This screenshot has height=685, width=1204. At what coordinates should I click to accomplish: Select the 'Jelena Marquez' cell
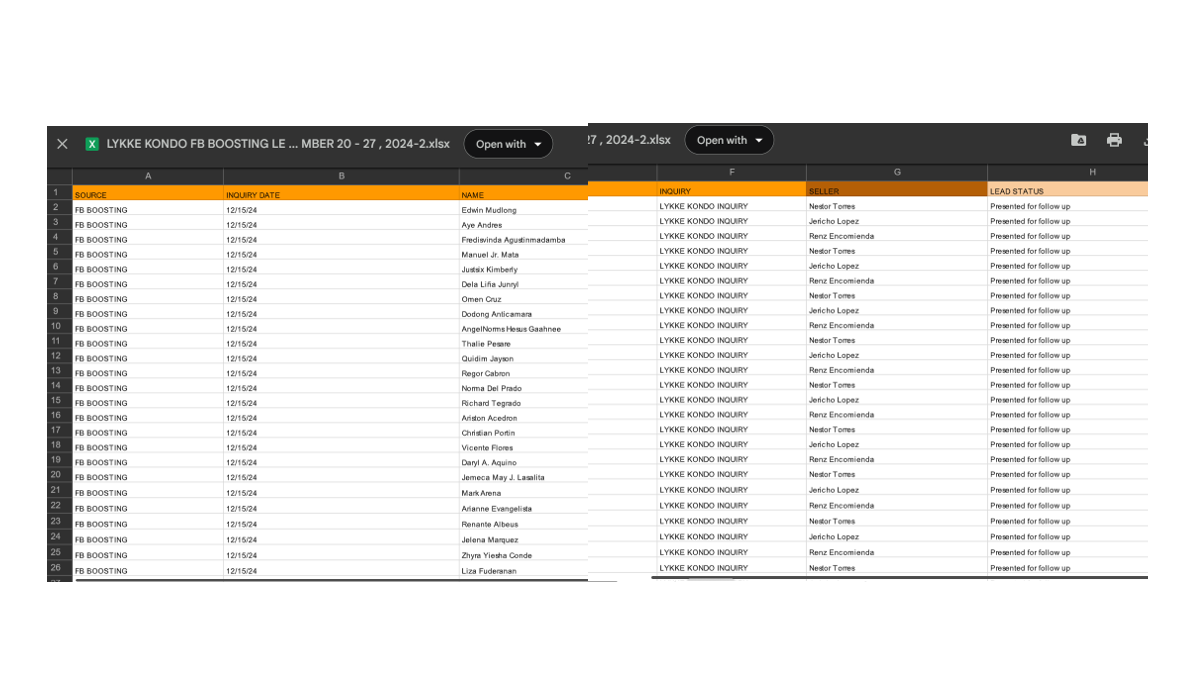click(x=523, y=539)
